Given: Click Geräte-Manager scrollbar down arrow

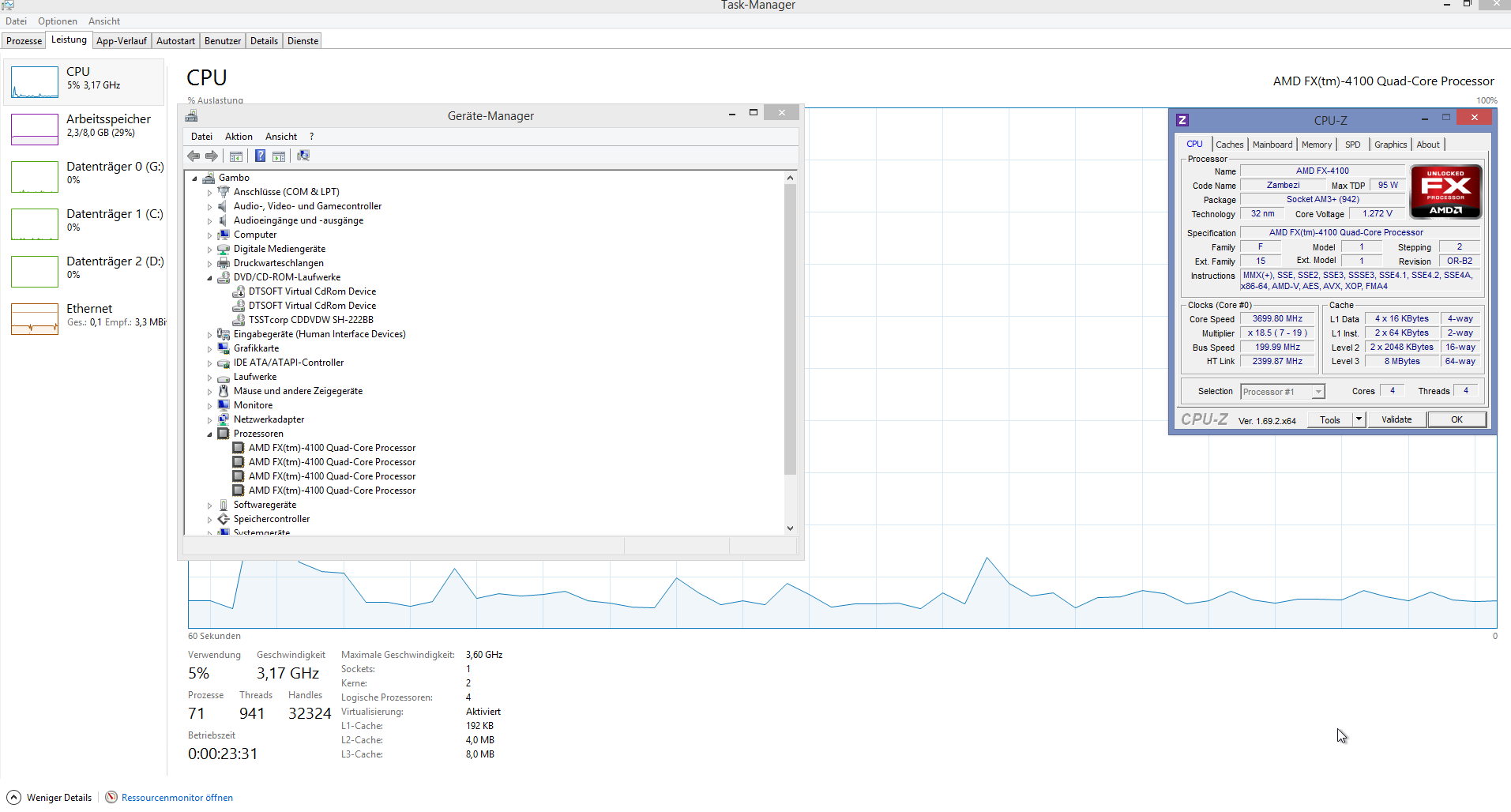Looking at the screenshot, I should (x=790, y=528).
